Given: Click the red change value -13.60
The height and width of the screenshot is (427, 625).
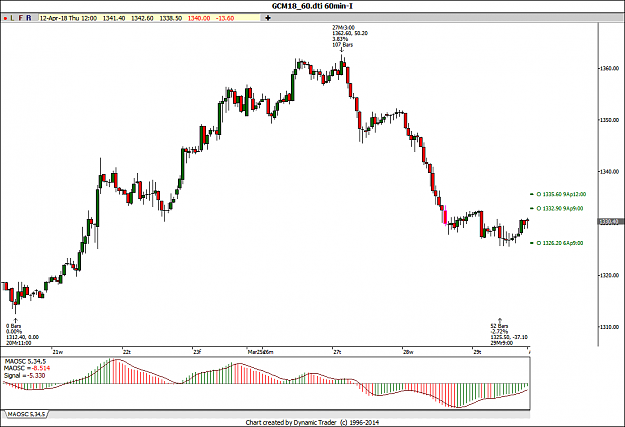Looking at the screenshot, I should click(x=225, y=18).
